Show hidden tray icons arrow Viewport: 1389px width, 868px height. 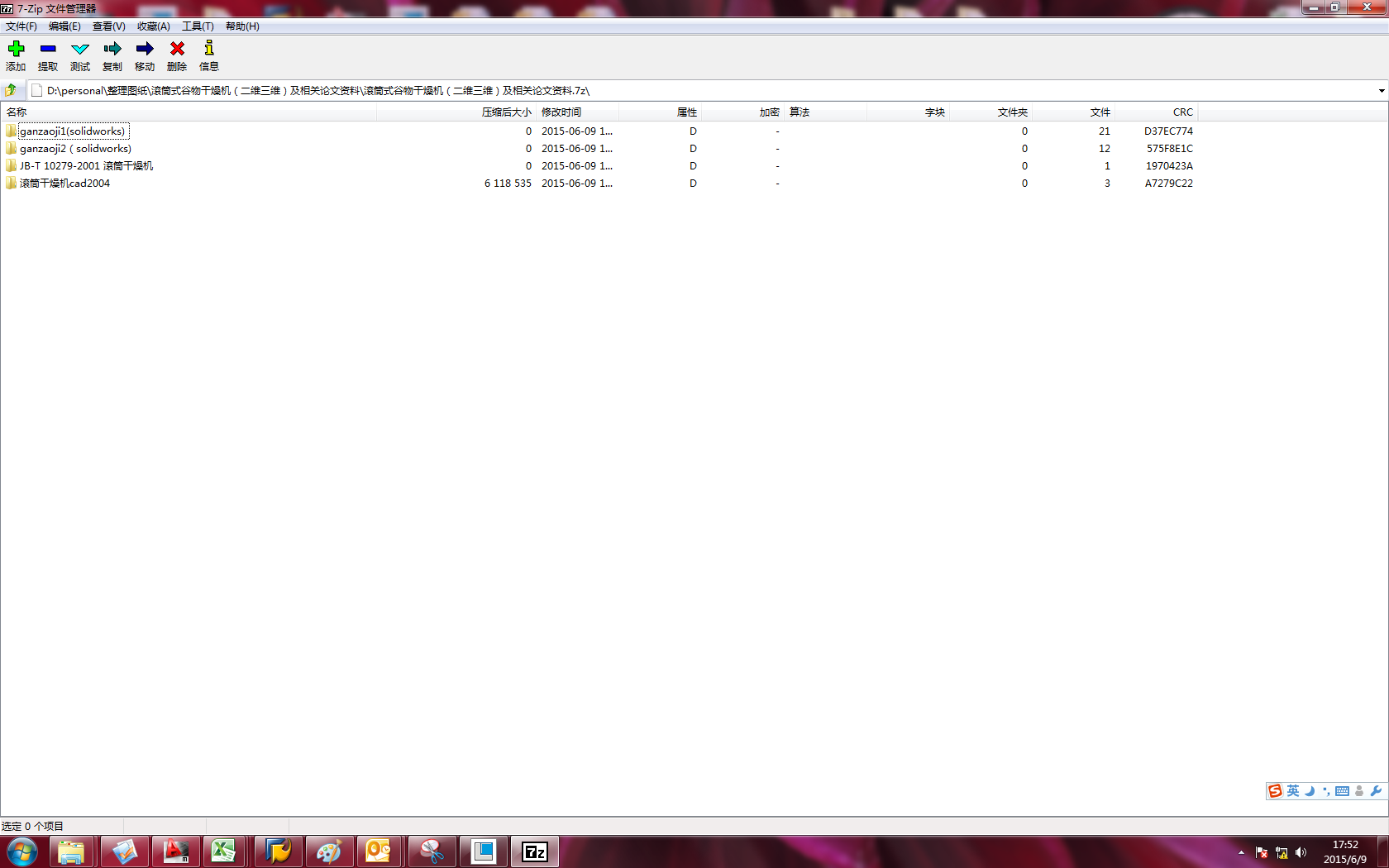pyautogui.click(x=1241, y=852)
